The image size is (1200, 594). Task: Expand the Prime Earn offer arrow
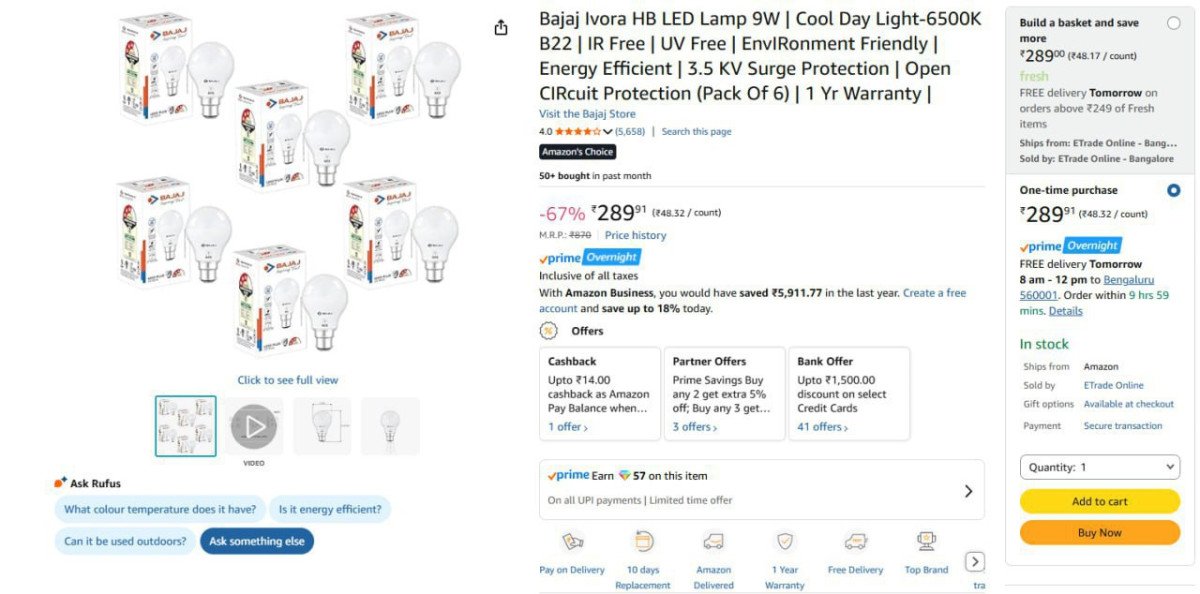pyautogui.click(x=968, y=491)
